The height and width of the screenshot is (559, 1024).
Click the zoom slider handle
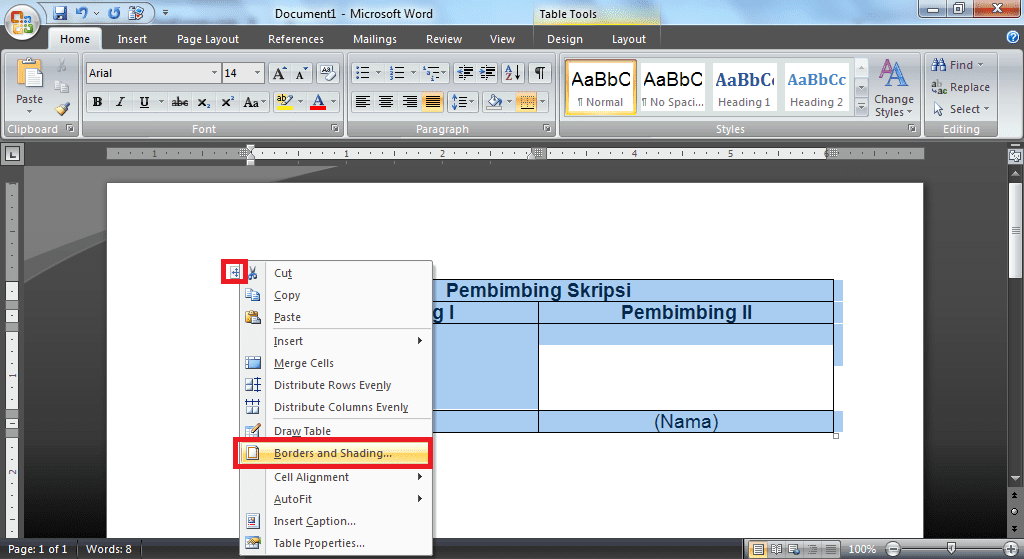coord(952,549)
